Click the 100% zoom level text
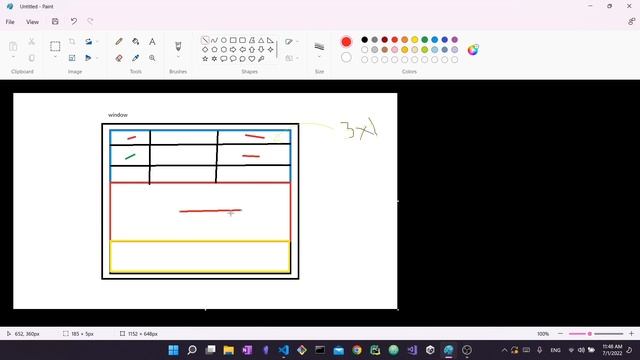 pos(543,334)
